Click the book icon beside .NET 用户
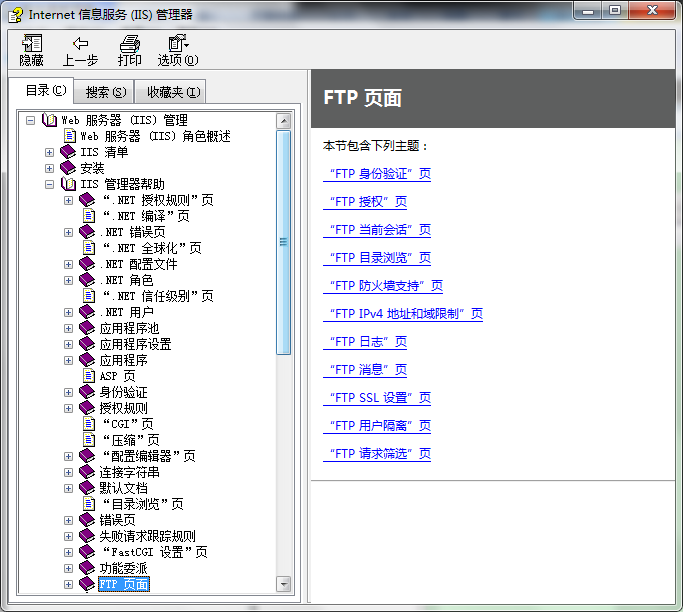Screen dimensions: 683x612 tap(87, 312)
